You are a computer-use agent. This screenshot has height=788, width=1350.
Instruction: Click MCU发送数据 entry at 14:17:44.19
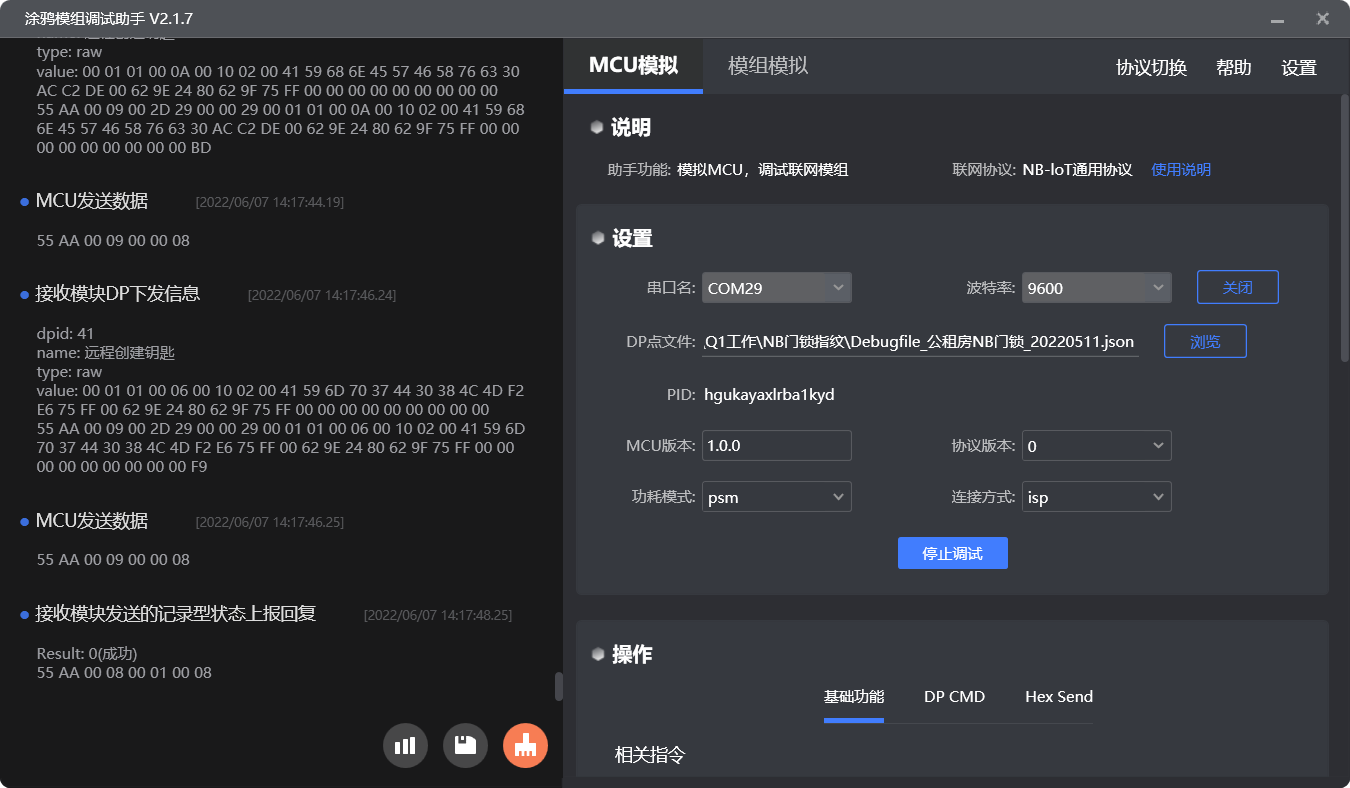[92, 201]
